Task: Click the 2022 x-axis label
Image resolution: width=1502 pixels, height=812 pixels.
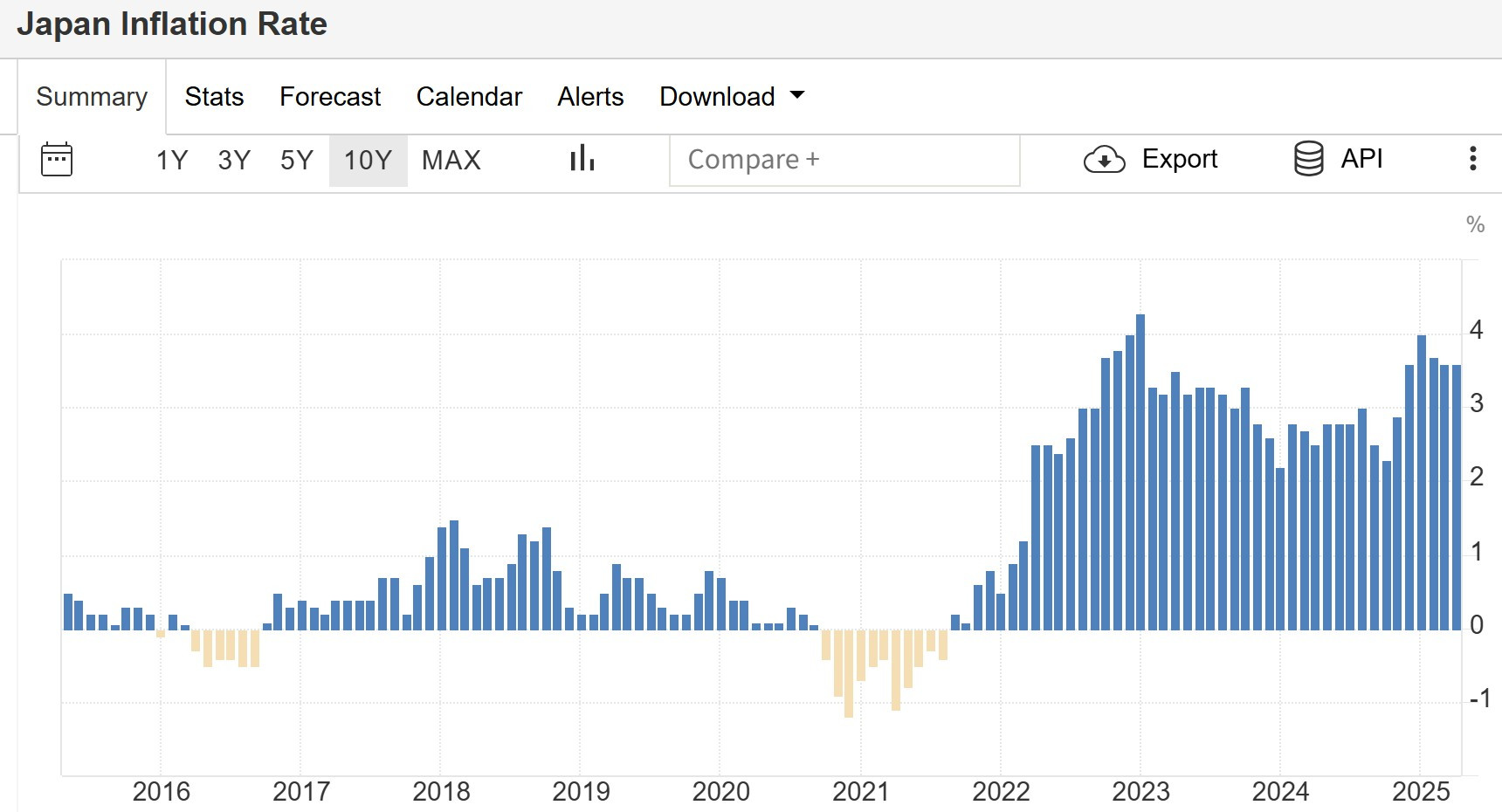Action: pyautogui.click(x=1001, y=792)
